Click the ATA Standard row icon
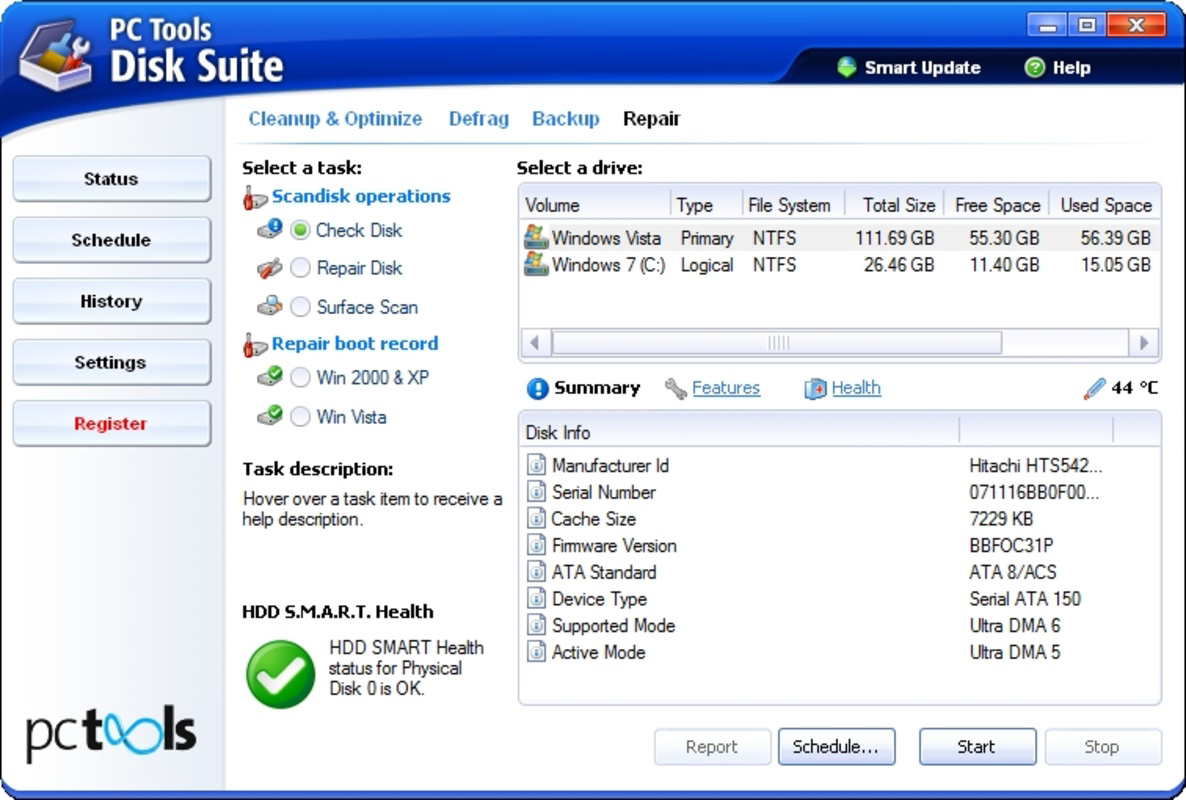The height and width of the screenshot is (800, 1186). pyautogui.click(x=536, y=572)
